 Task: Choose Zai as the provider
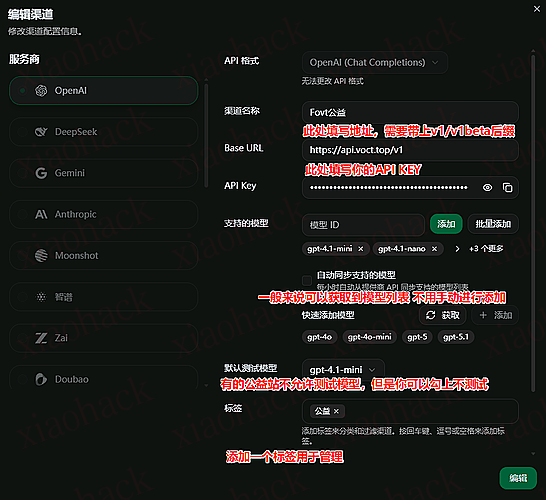pos(104,338)
